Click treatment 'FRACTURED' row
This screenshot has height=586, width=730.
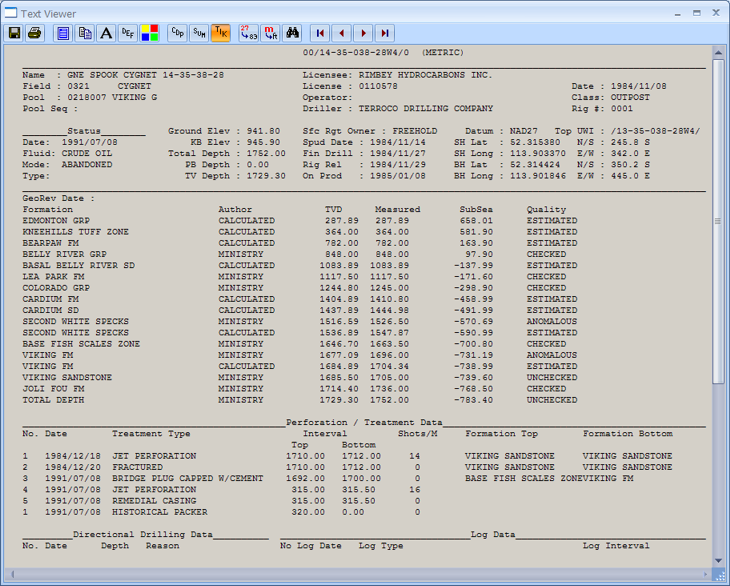click(x=347, y=467)
